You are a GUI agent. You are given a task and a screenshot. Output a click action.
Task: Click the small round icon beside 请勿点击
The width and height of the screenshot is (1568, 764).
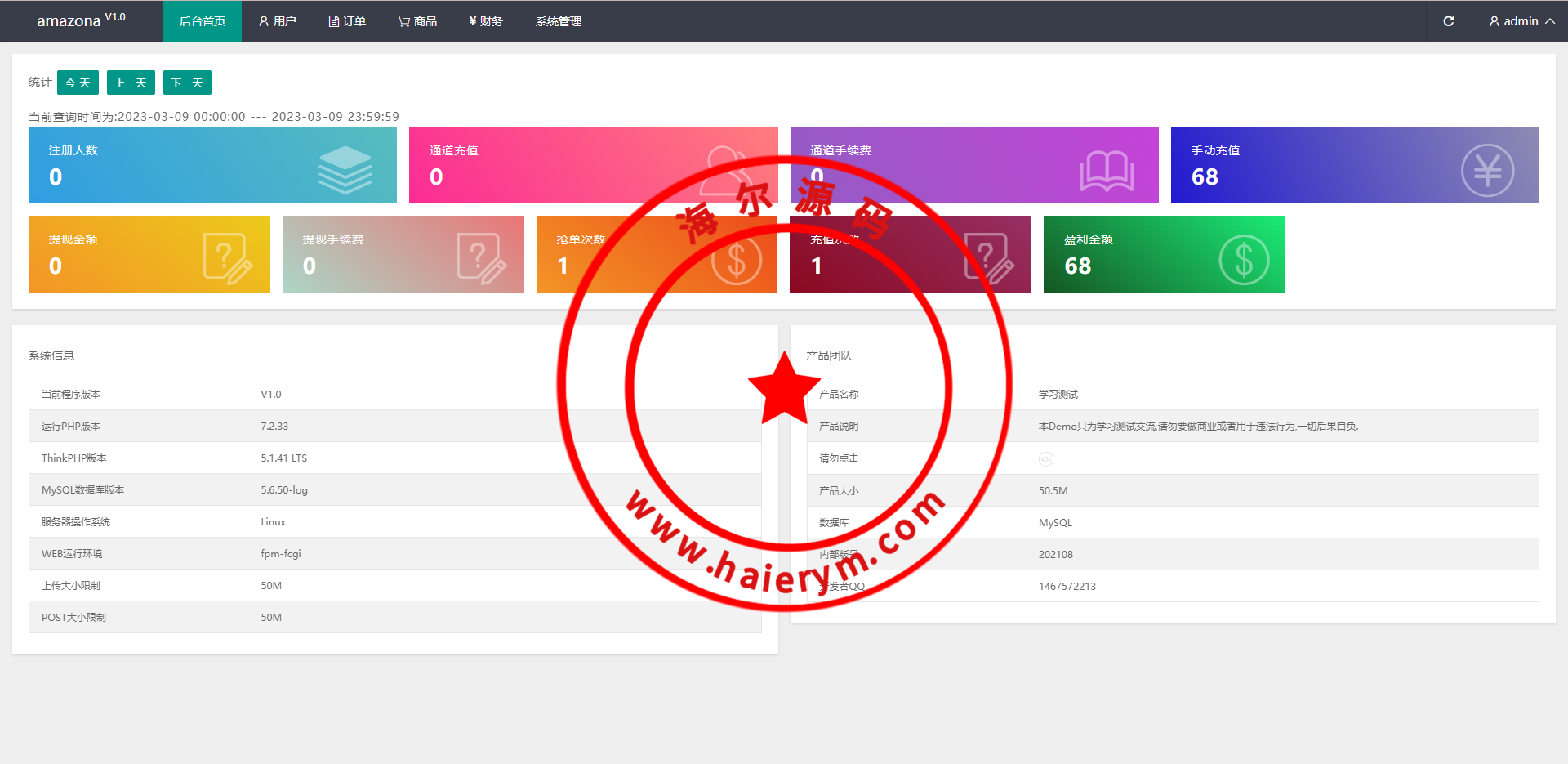point(1045,459)
